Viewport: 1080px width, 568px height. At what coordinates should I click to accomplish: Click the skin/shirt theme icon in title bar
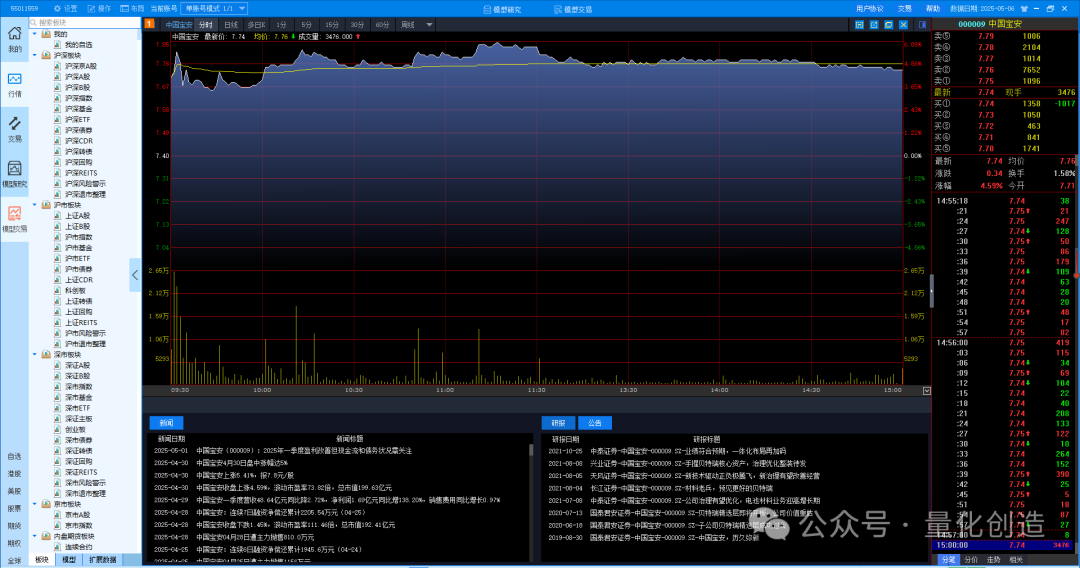tap(1024, 8)
